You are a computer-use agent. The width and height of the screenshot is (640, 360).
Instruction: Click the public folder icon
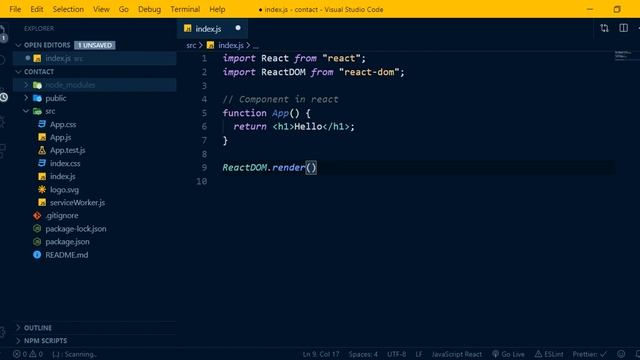point(37,98)
